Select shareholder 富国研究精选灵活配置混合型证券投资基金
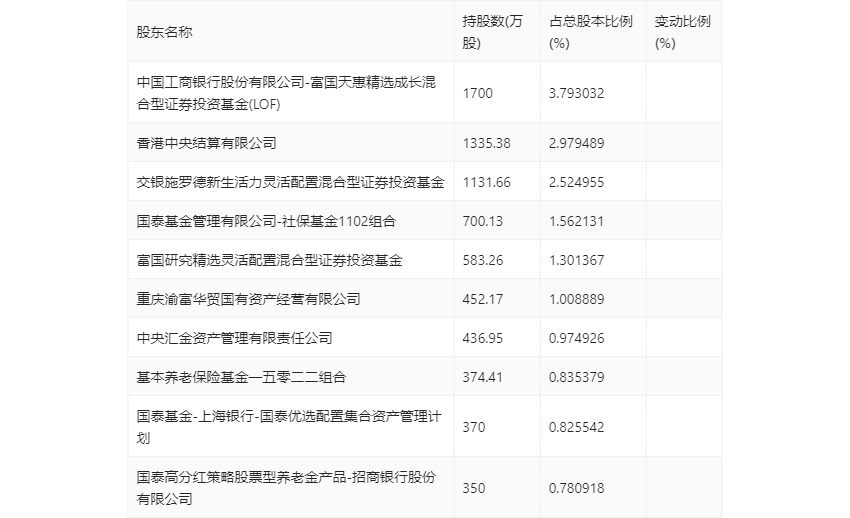The height and width of the screenshot is (518, 850). pos(269,260)
